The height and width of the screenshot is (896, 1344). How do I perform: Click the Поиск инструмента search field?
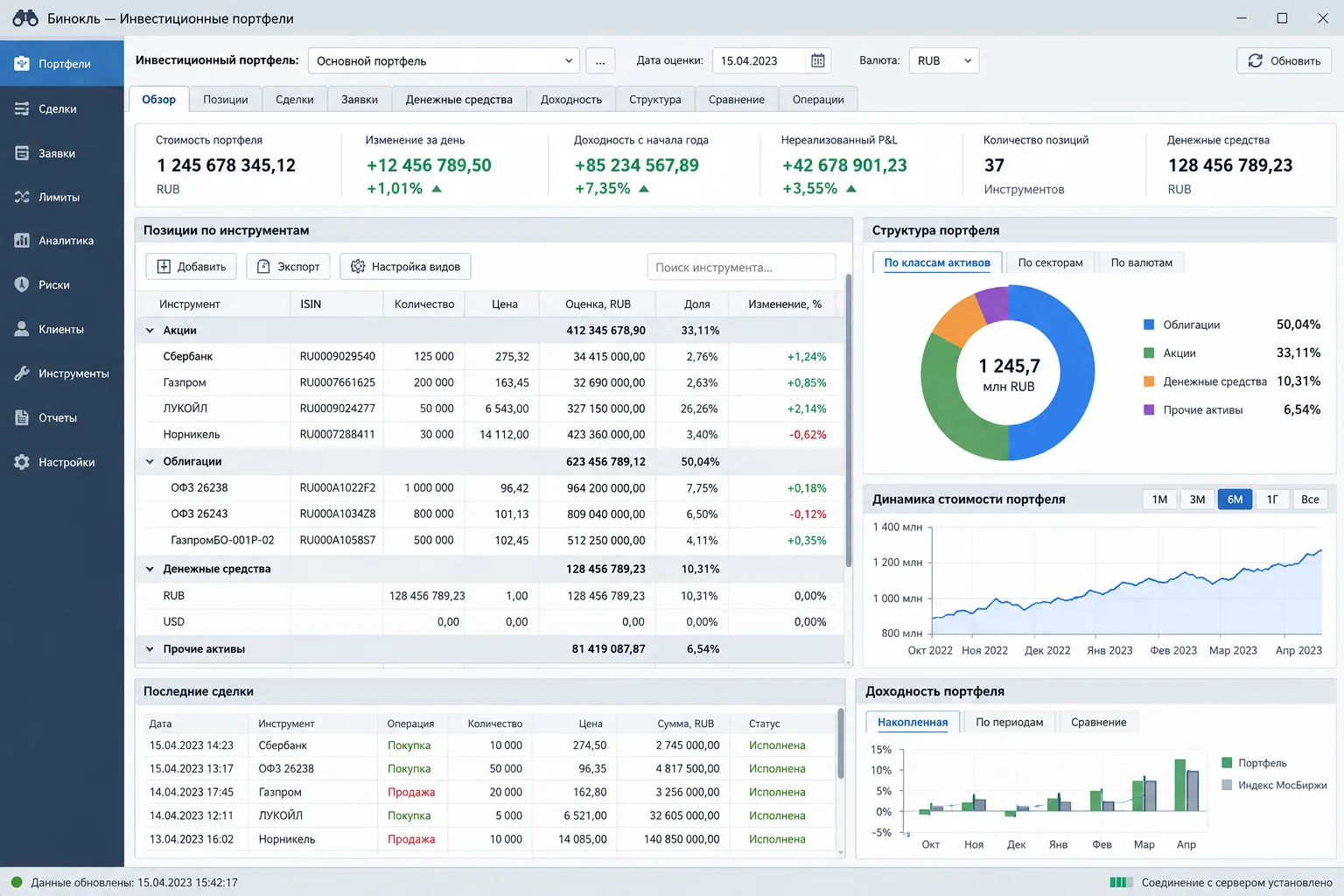(x=741, y=267)
